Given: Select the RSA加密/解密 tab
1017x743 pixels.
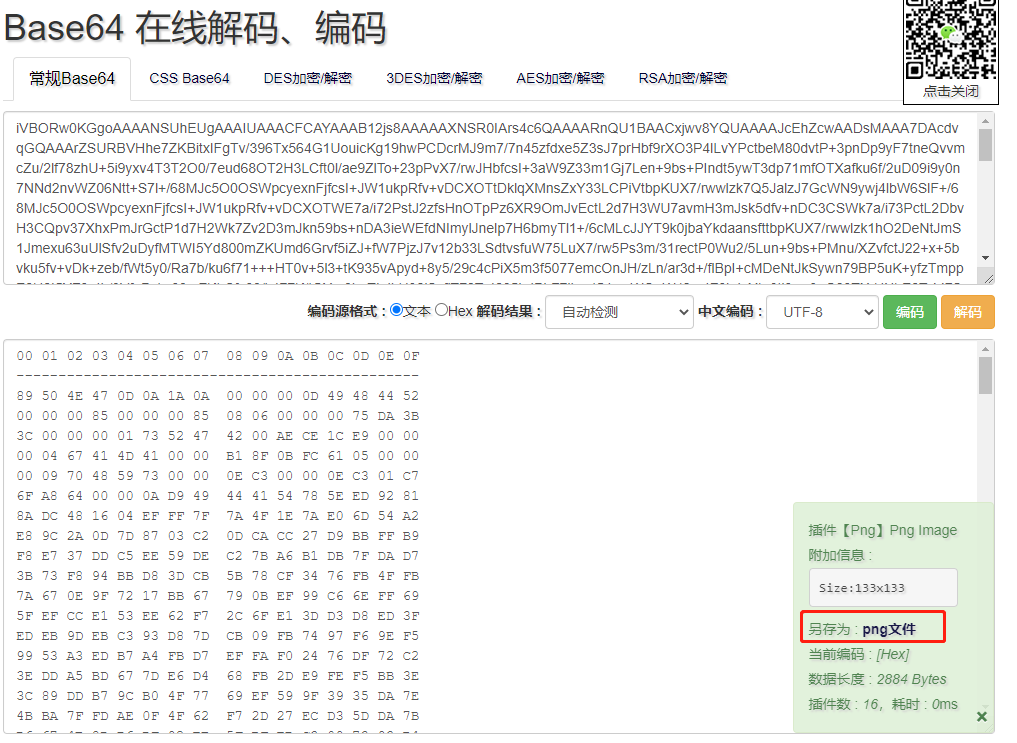Looking at the screenshot, I should coord(682,78).
